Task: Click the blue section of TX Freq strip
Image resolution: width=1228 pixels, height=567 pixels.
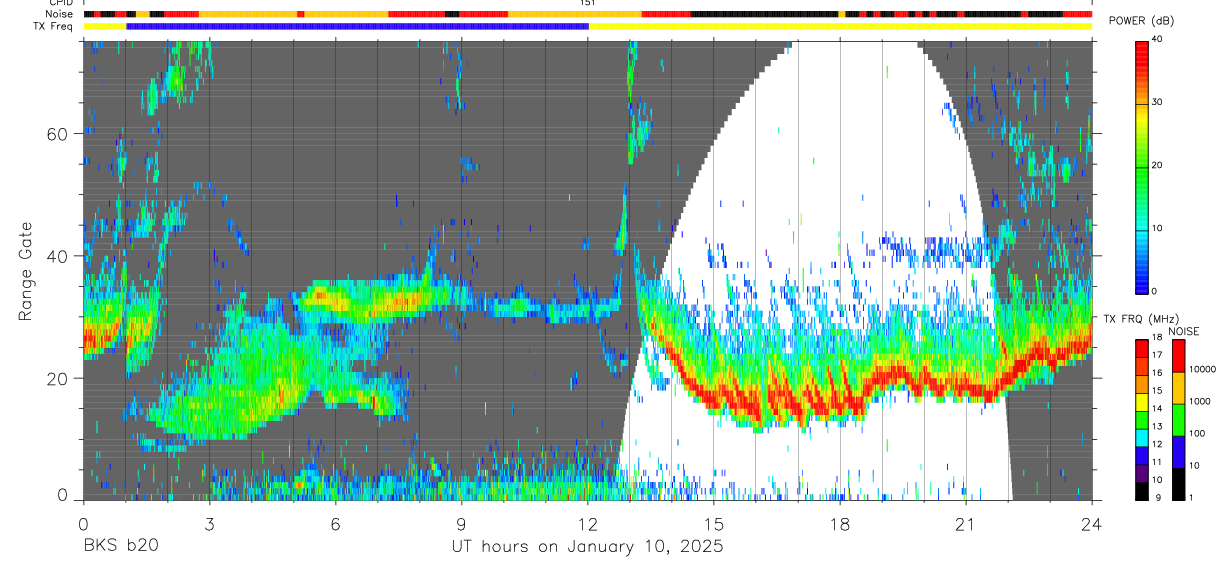Action: (357, 26)
